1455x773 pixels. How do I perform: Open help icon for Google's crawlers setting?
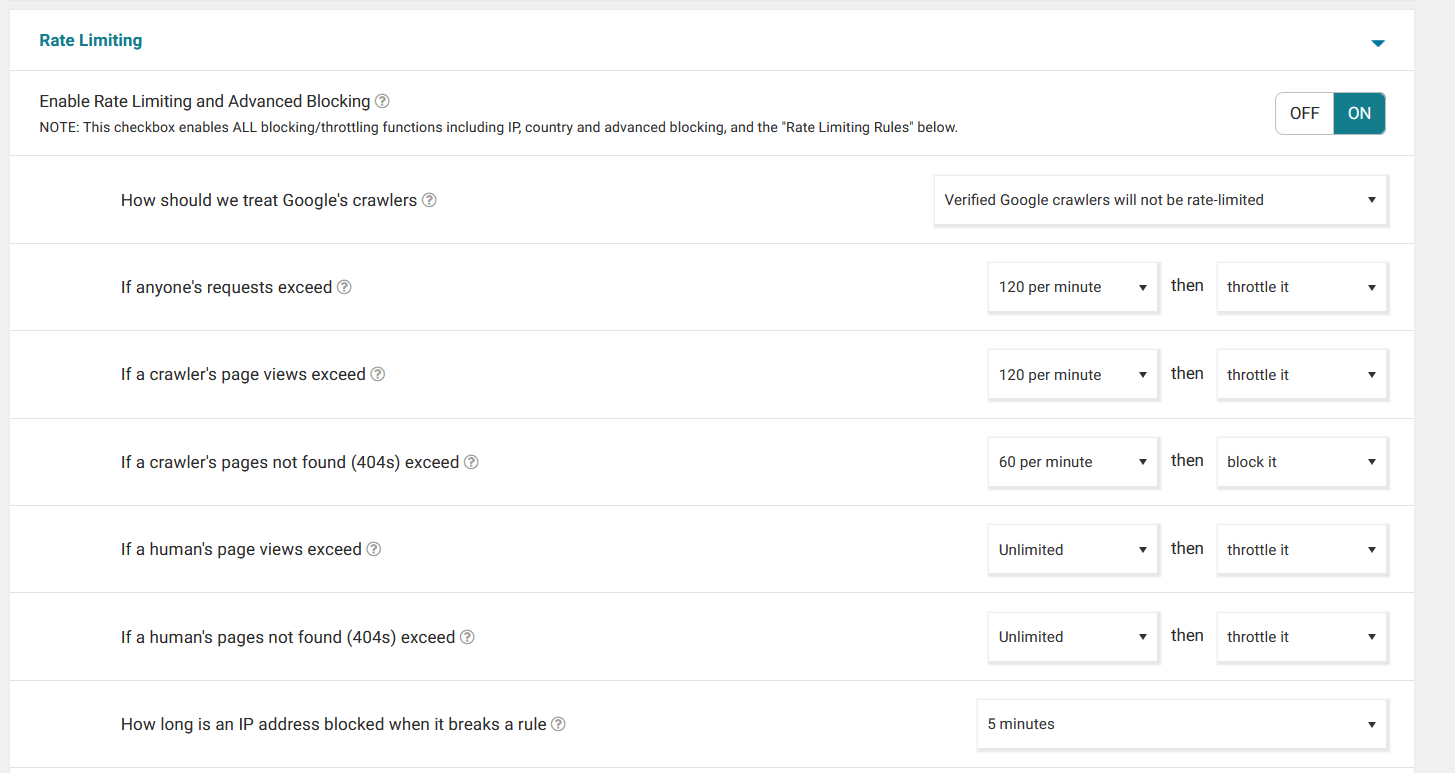pyautogui.click(x=429, y=200)
